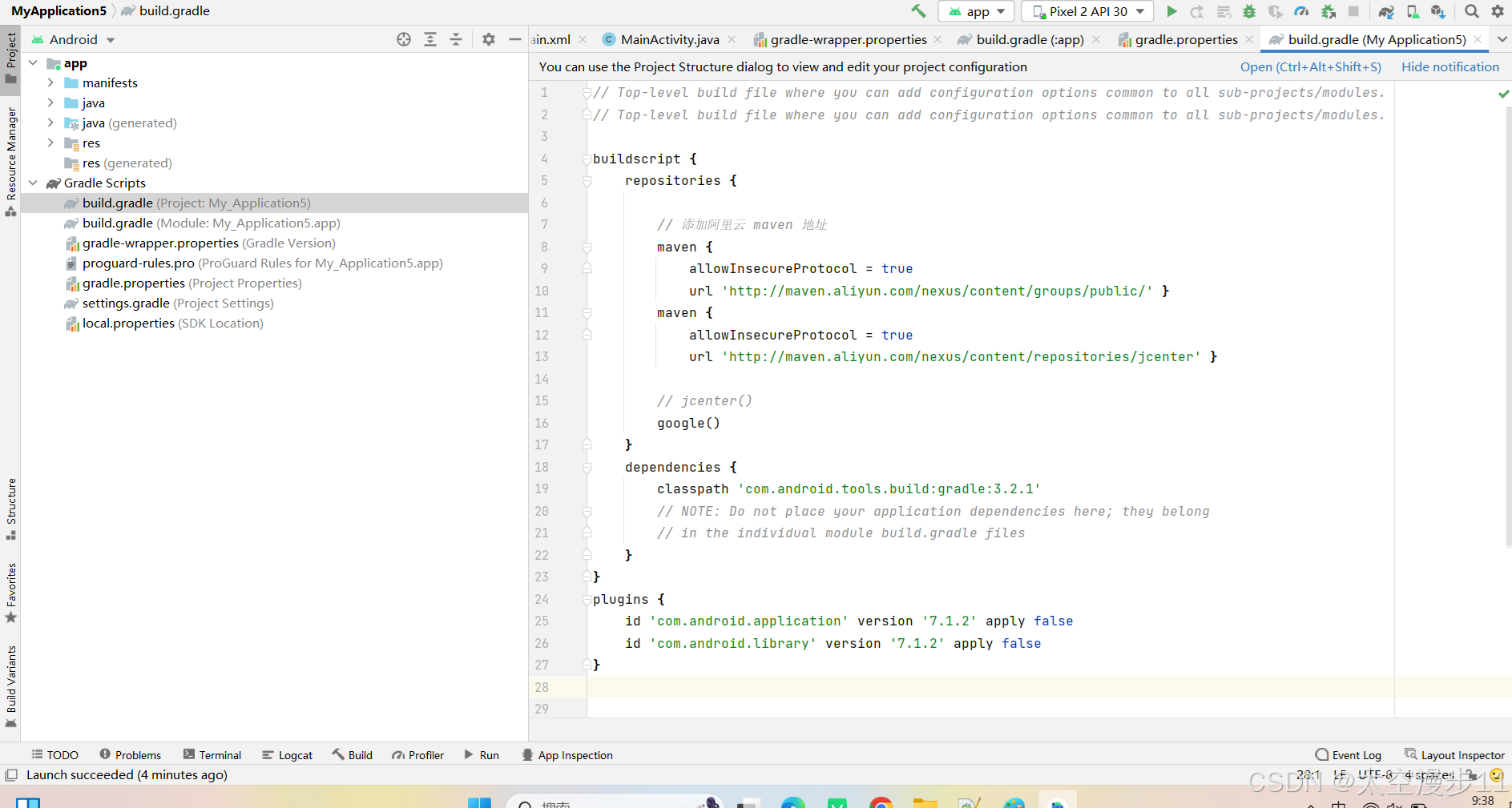Debug the app with the bug icon
This screenshot has height=808, width=1512.
[x=1251, y=11]
